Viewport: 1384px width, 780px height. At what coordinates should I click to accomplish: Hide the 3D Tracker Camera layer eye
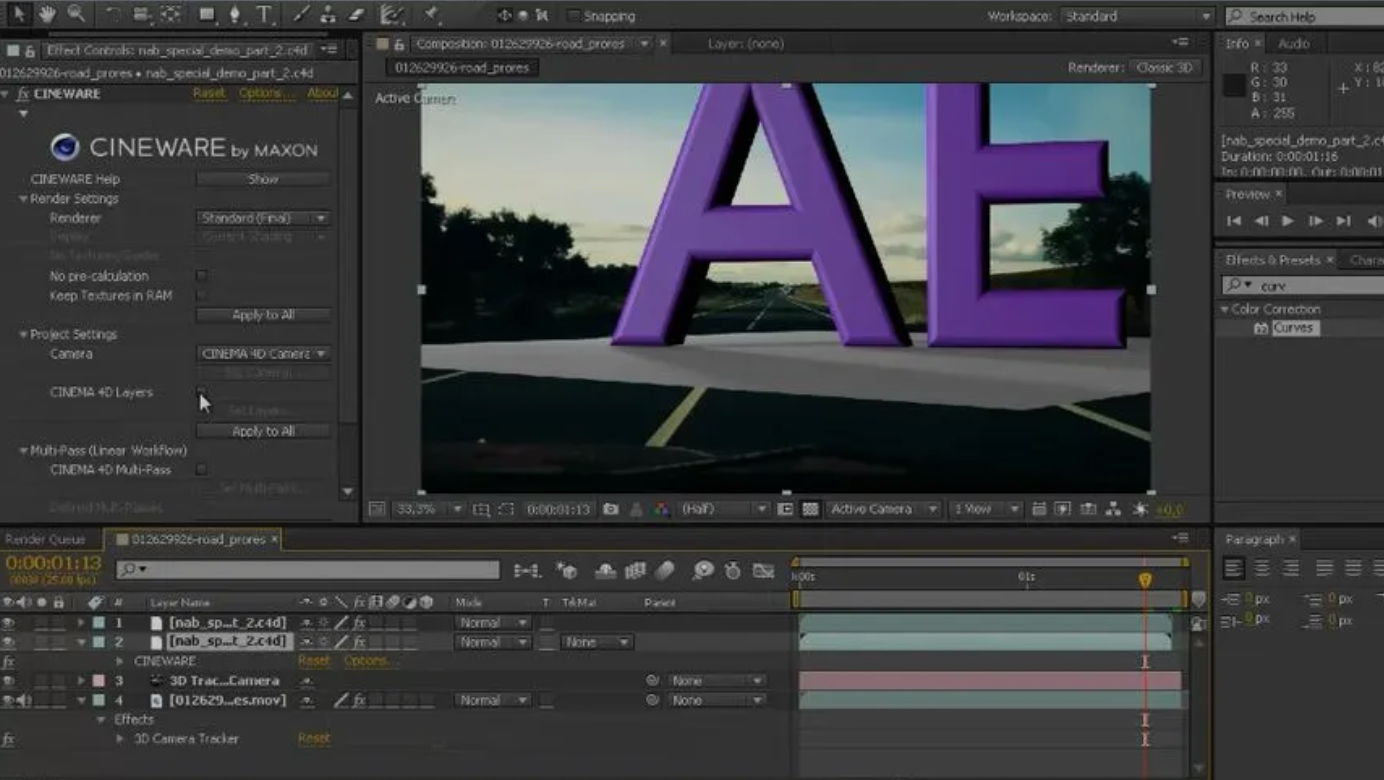coord(8,680)
